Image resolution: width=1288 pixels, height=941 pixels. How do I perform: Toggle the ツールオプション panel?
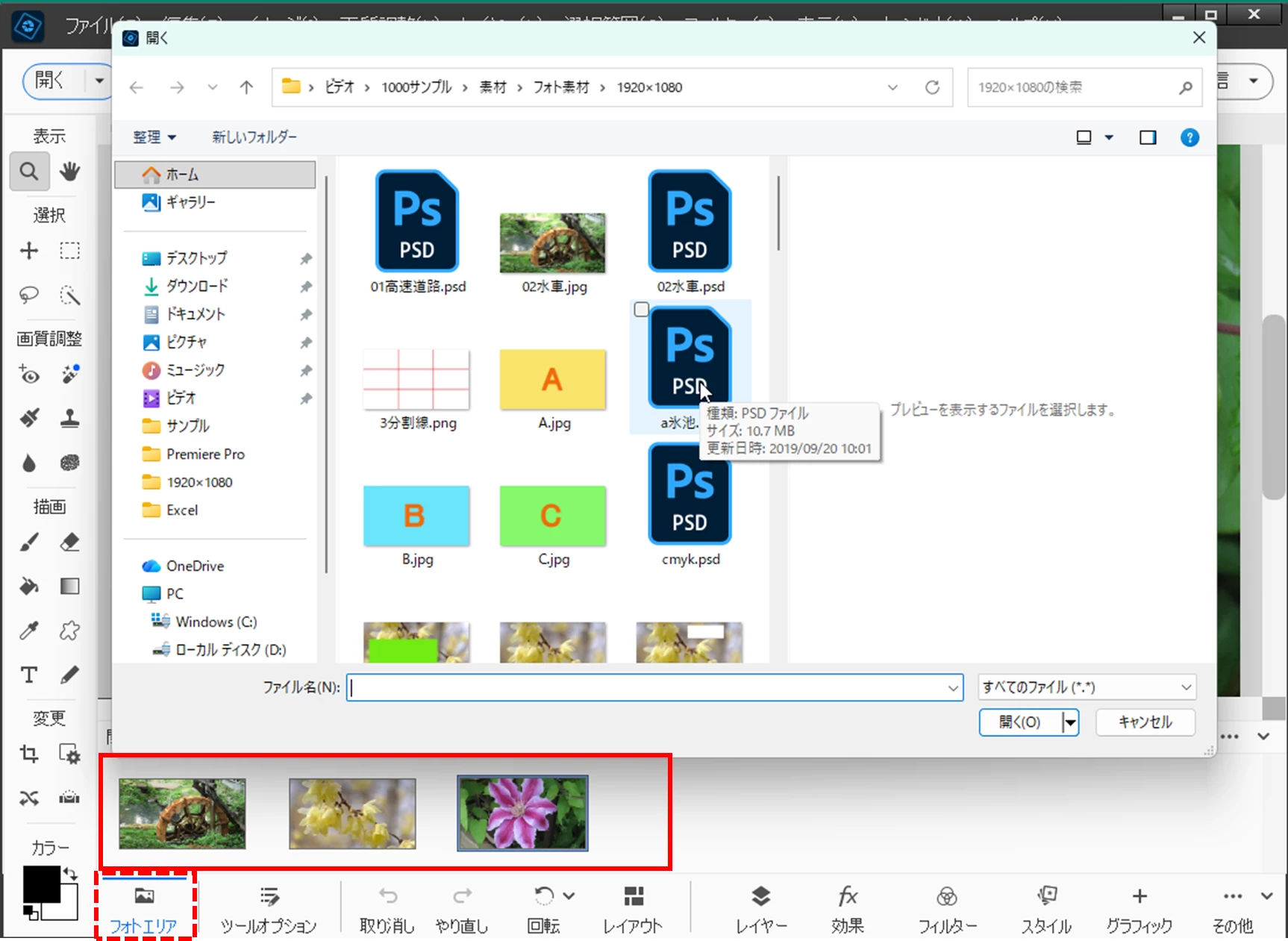click(269, 908)
